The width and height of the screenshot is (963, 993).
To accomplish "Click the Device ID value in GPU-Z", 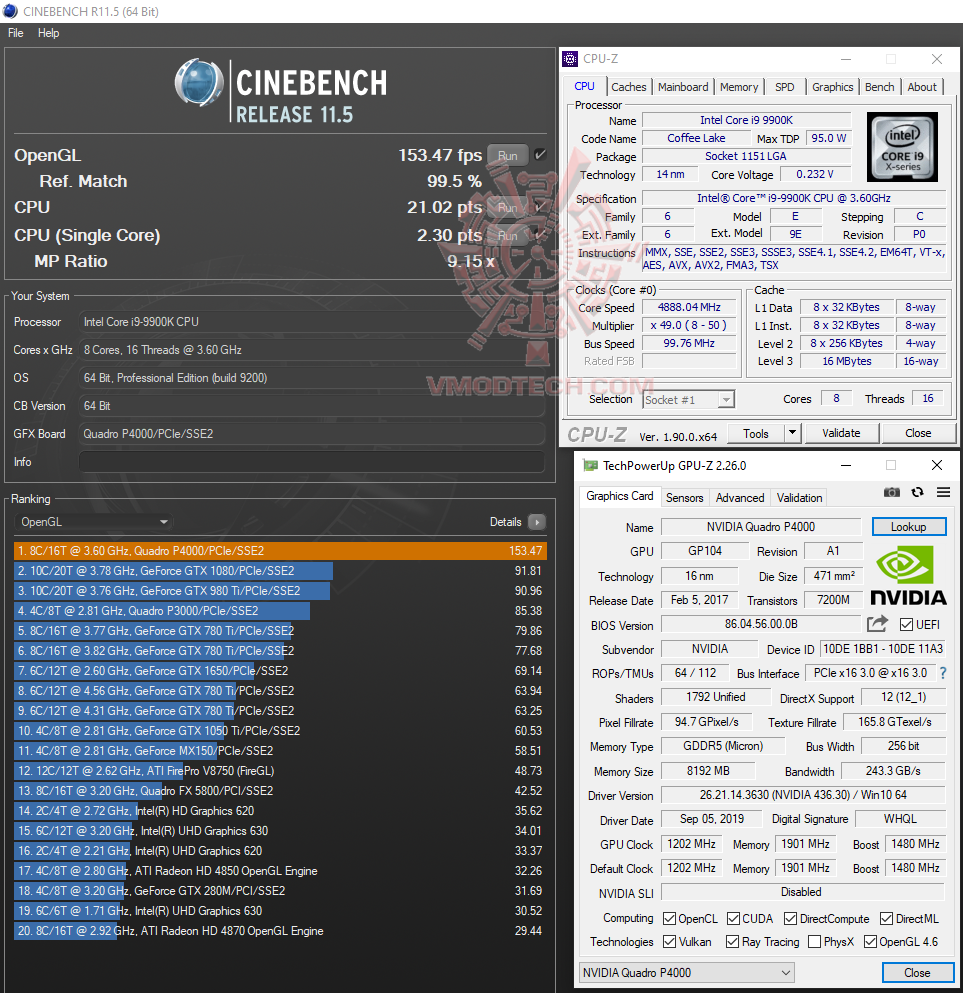I will [x=883, y=649].
